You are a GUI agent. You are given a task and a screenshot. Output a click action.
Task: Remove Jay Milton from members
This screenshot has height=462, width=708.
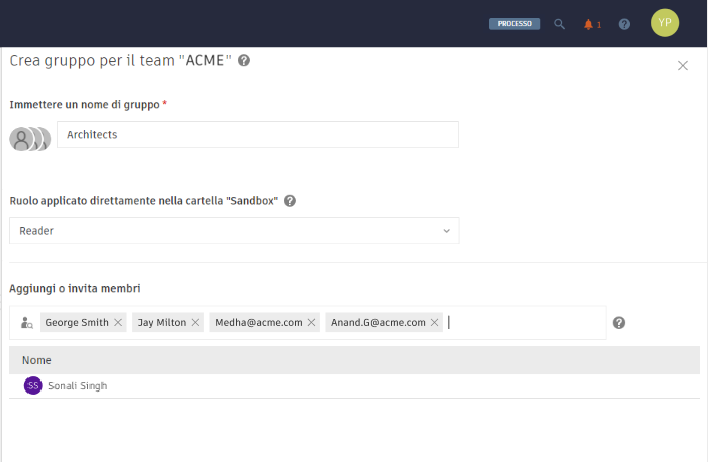tap(195, 322)
